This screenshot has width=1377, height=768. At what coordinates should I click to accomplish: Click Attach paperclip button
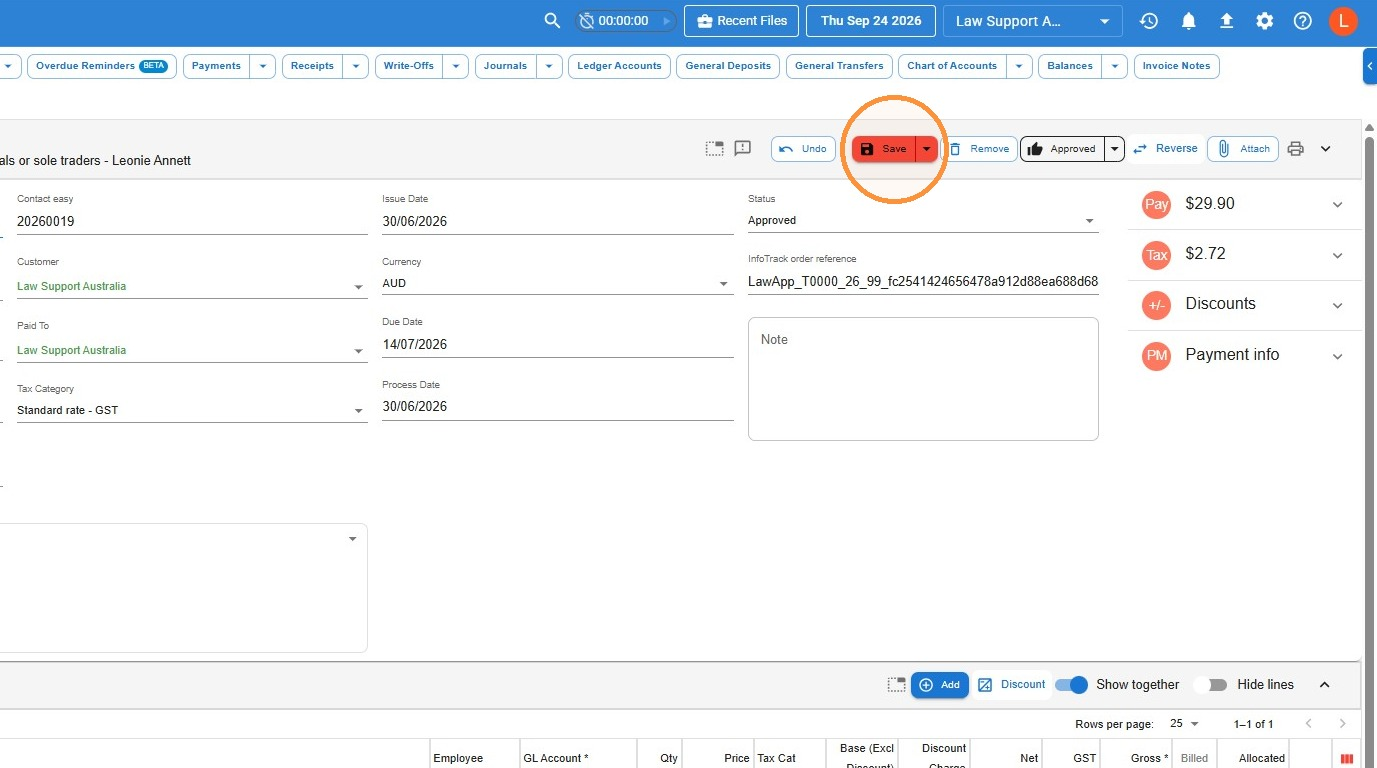pos(1243,149)
